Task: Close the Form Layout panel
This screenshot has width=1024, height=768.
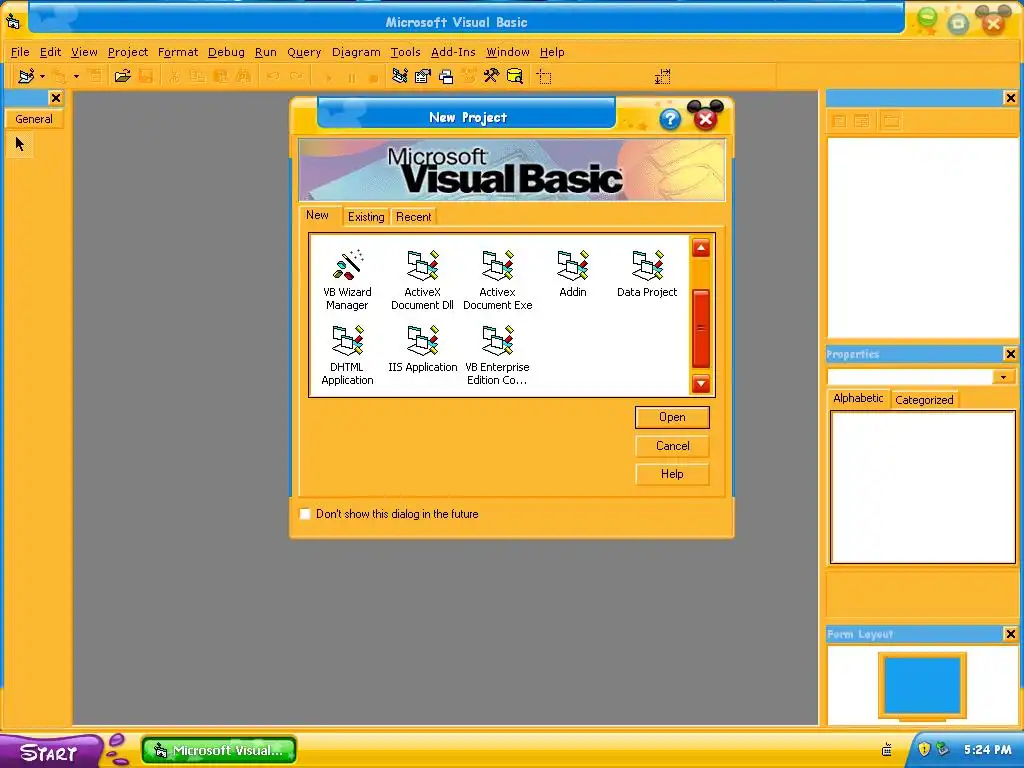Action: point(1010,634)
